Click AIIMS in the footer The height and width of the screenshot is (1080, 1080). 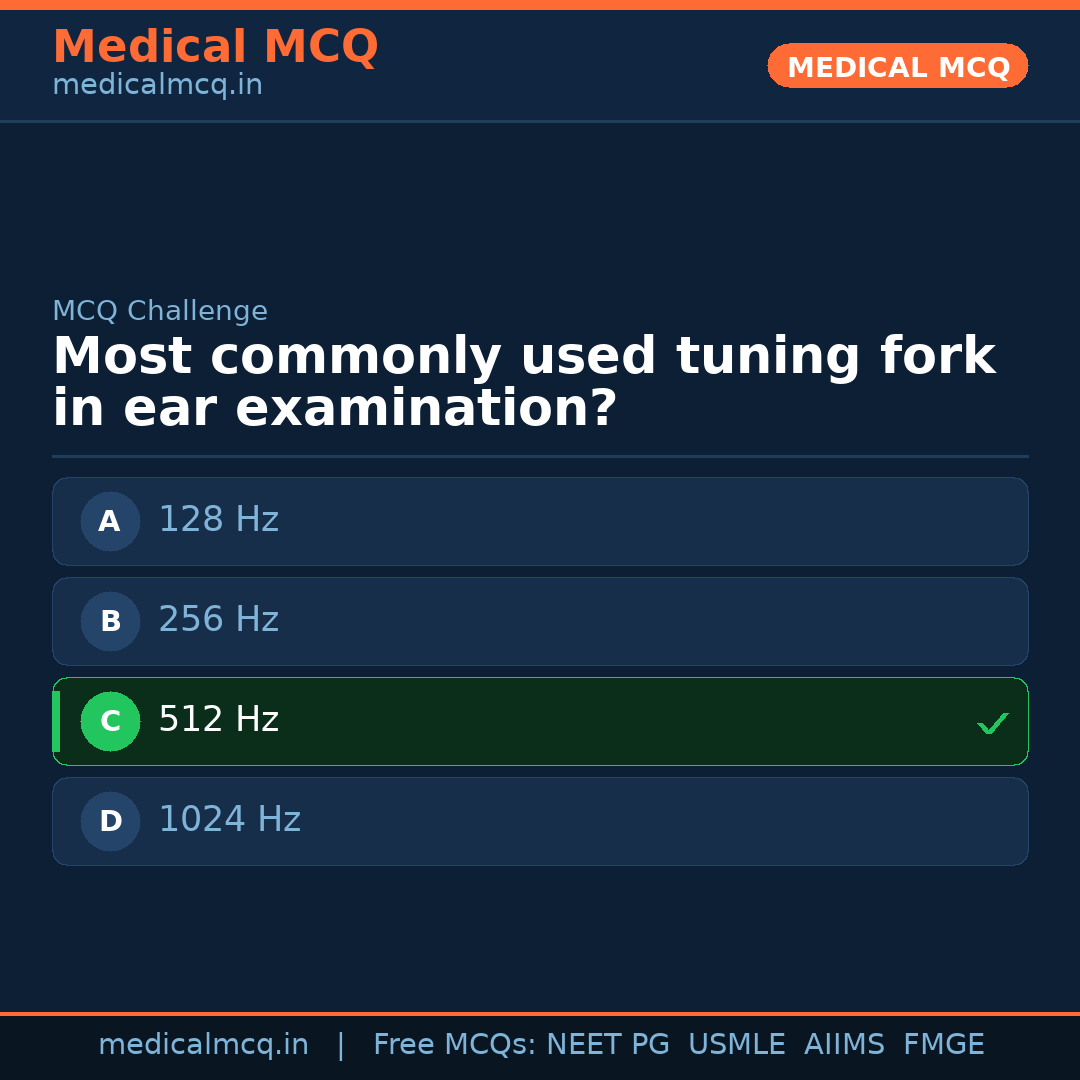[x=844, y=1045]
